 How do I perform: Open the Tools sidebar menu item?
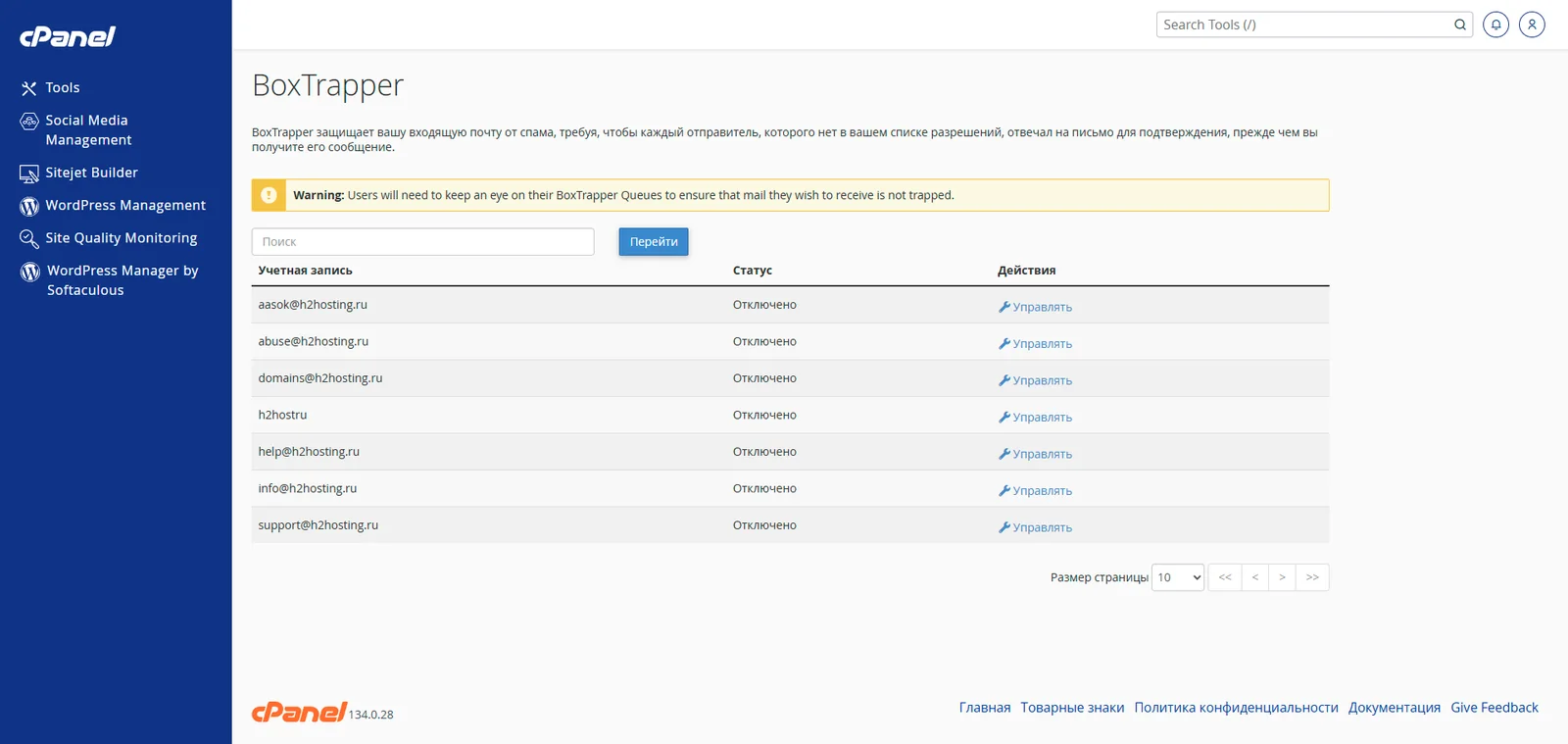pyautogui.click(x=63, y=88)
